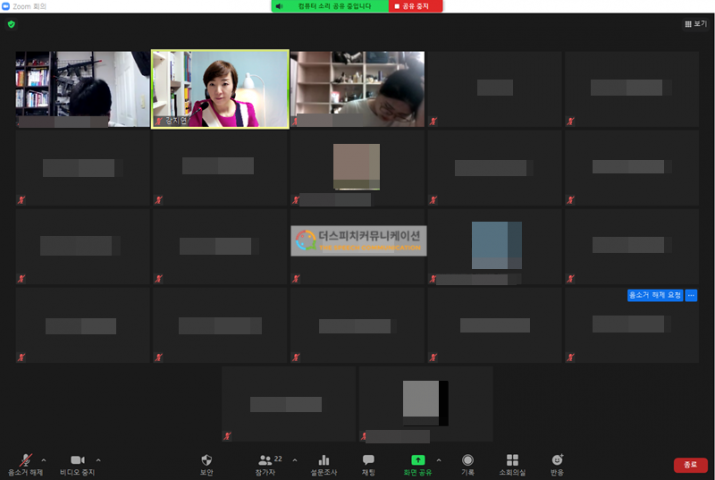Click the green encryption shield icon
The height and width of the screenshot is (480, 715).
click(11, 24)
